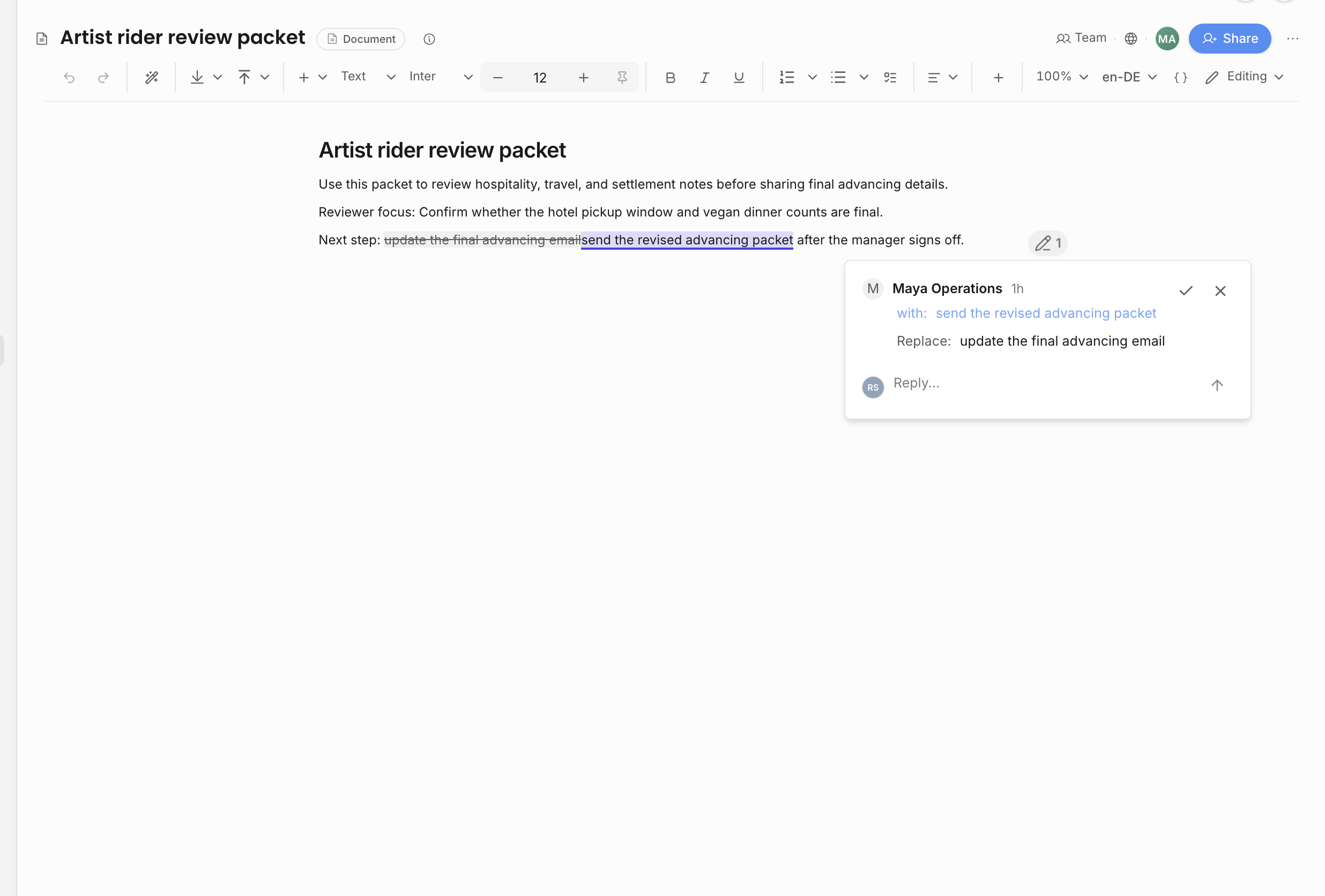
Task: Redo the last action
Action: [x=103, y=78]
